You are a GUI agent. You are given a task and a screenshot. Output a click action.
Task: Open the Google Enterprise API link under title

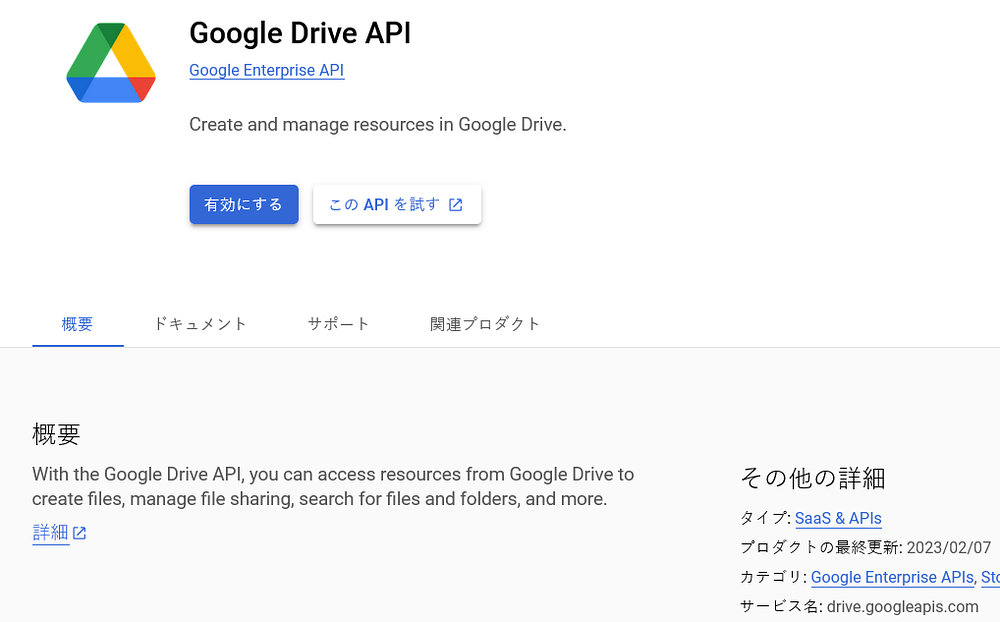click(267, 70)
